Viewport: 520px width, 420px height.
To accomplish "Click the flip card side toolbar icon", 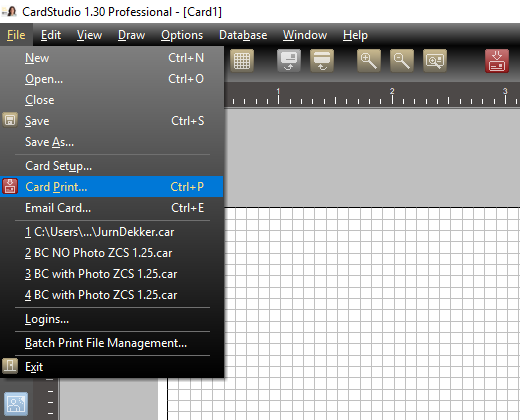I will (322, 61).
